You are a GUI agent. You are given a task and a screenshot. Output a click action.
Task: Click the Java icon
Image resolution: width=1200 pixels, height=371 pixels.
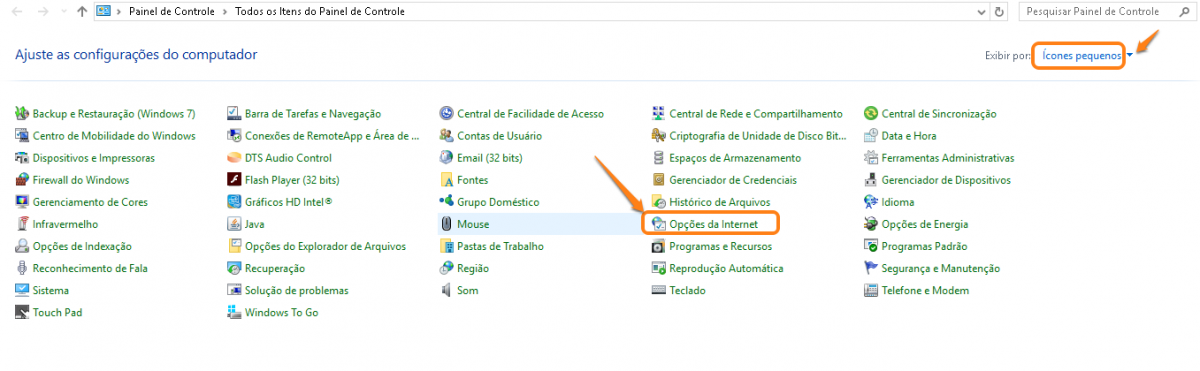tap(234, 224)
